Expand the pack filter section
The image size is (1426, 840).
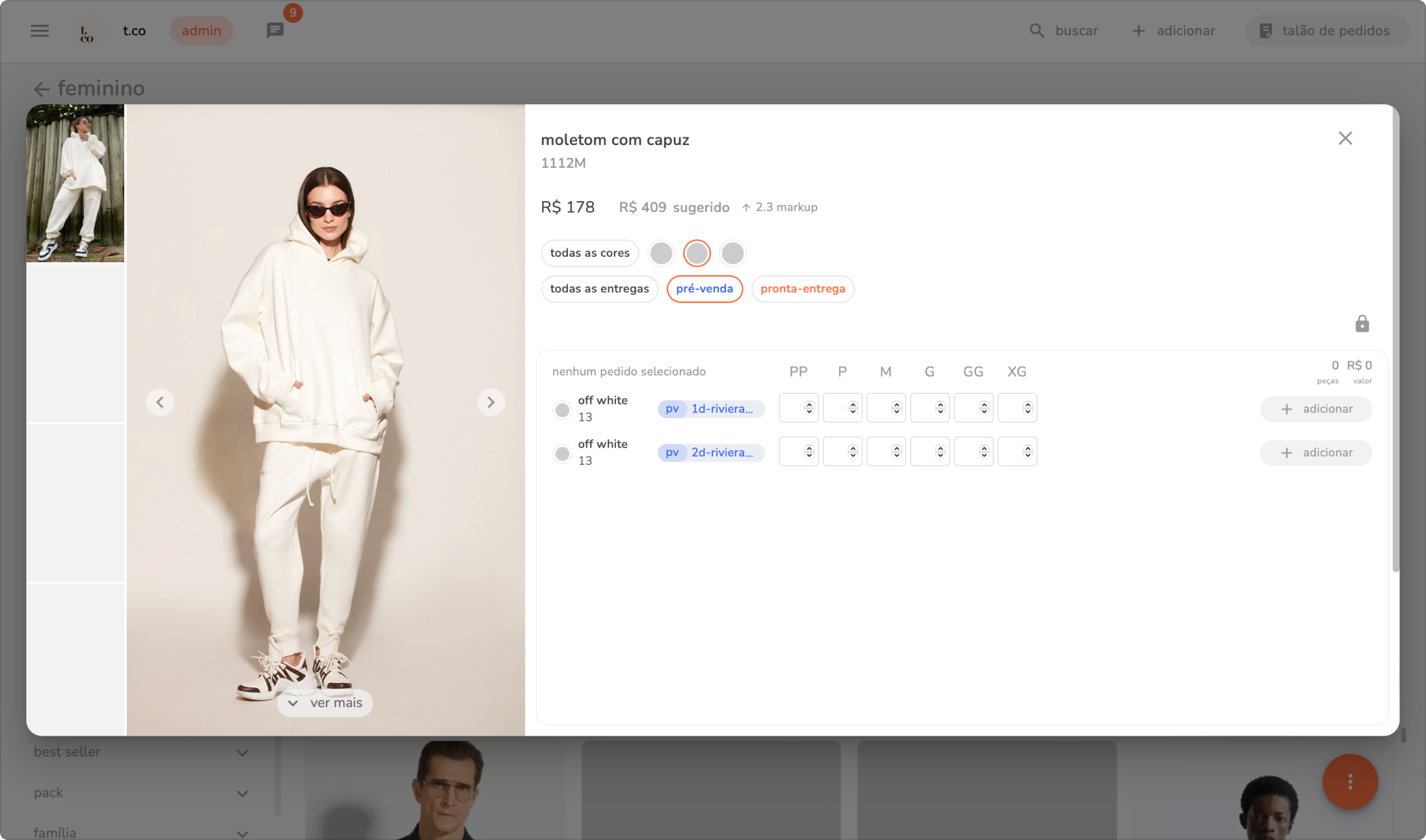click(242, 793)
